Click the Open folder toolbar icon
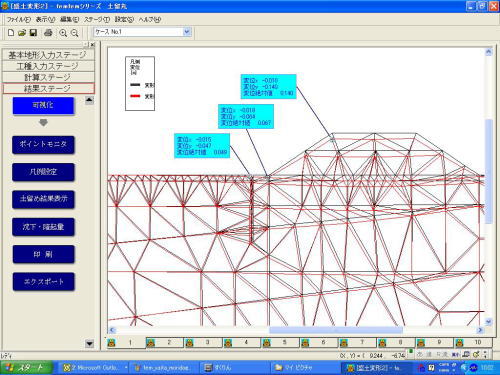Screen dimensions: 500x375 point(22,33)
